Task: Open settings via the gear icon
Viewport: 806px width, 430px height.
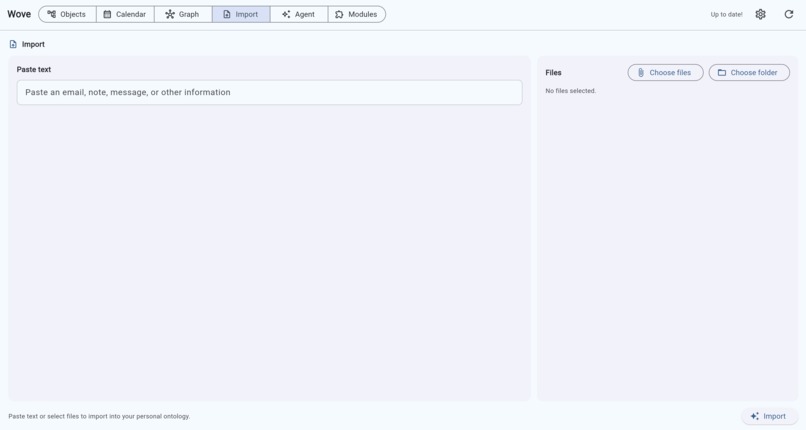Action: tap(760, 14)
